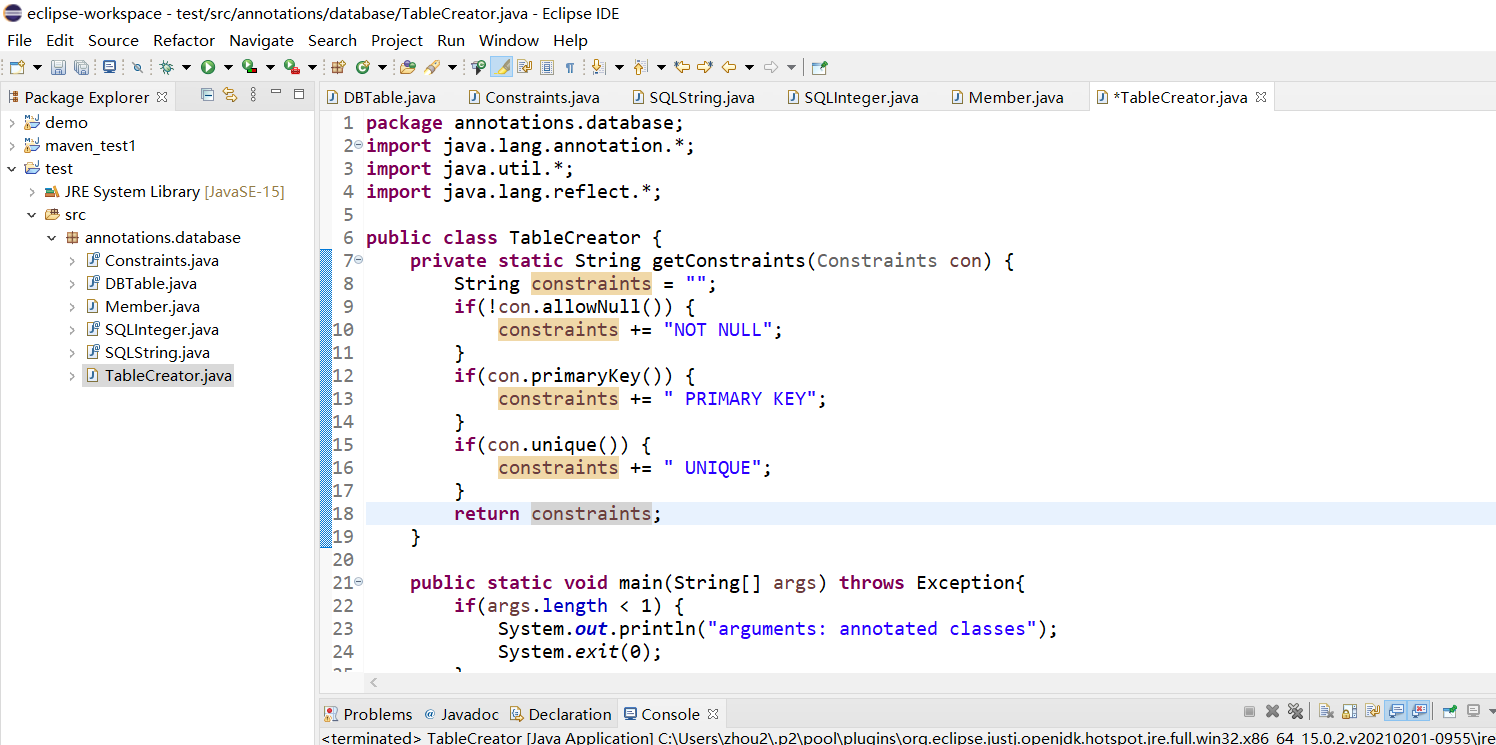Click Remove All Terminated Launches icon
The width and height of the screenshot is (1496, 745).
[1295, 712]
